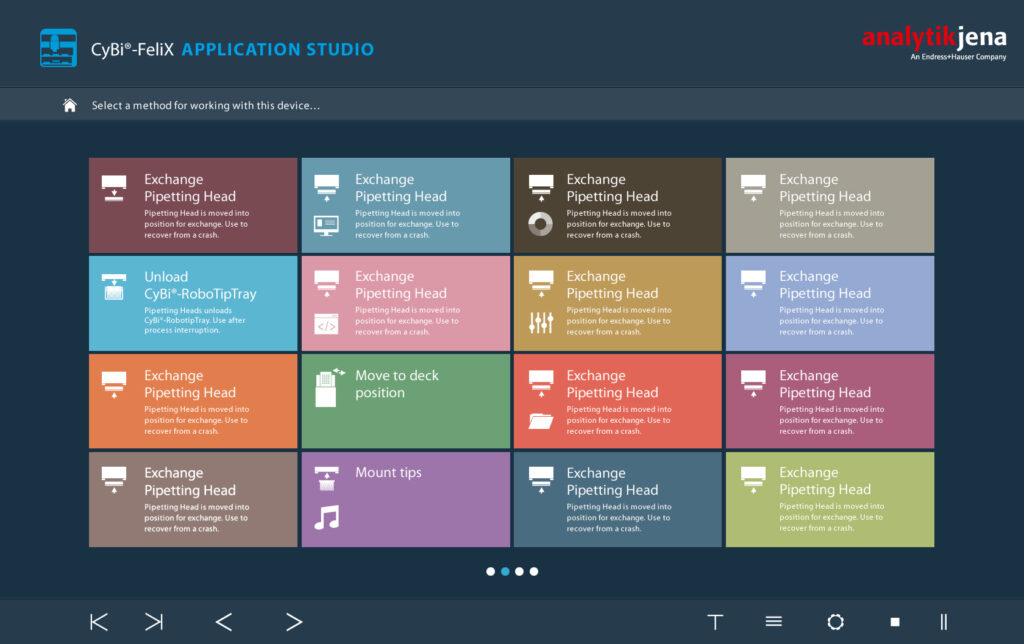Viewport: 1024px width, 644px height.
Task: Open the olive-green Exchange Pipetting Head tile
Action: 830,500
